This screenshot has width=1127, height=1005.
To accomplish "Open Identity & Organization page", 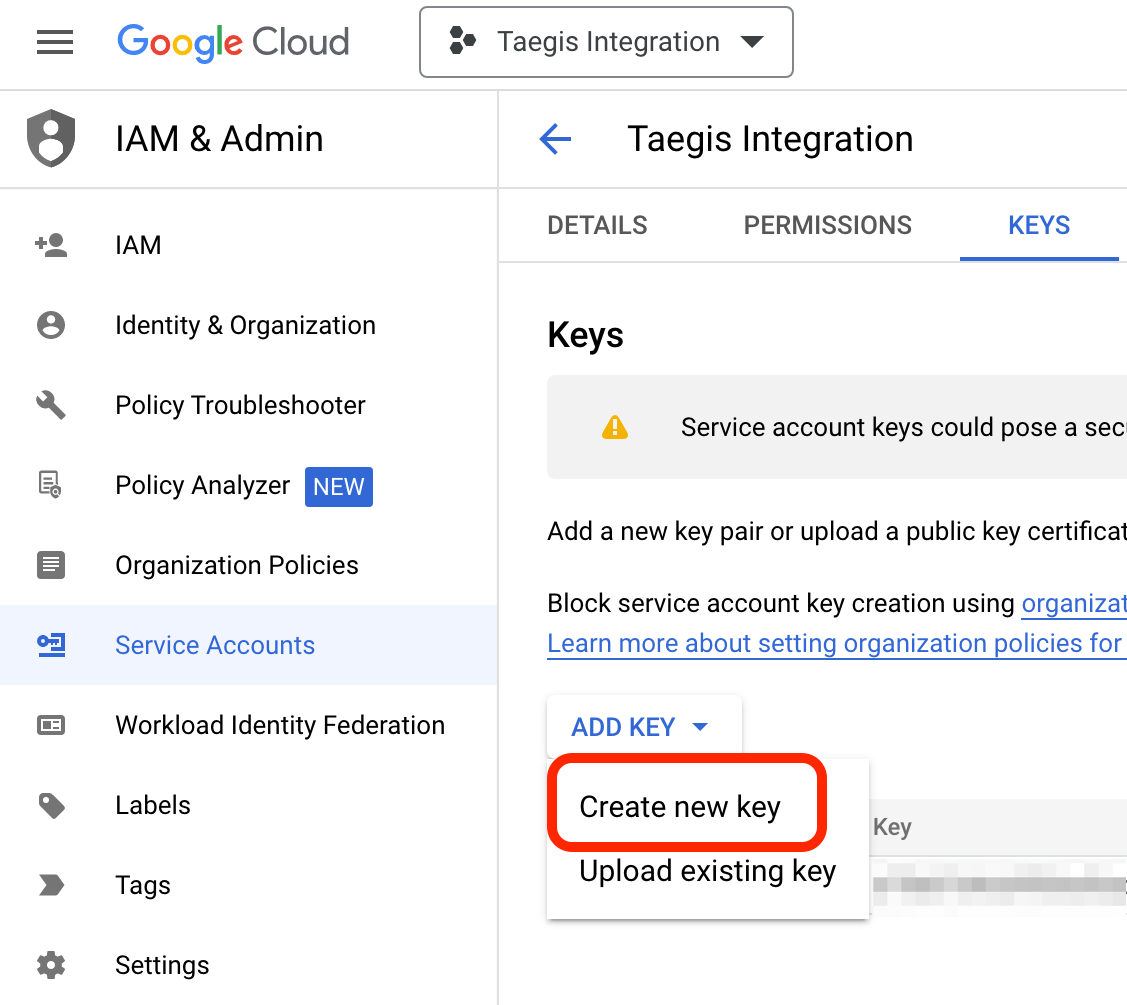I will coord(249,325).
